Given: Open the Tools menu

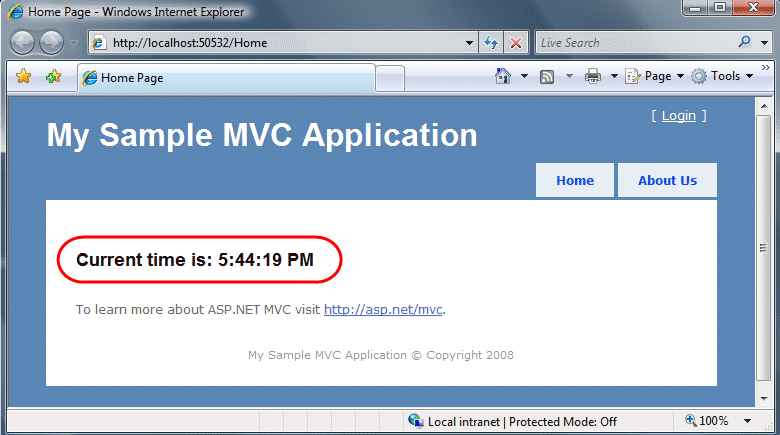Looking at the screenshot, I should tap(722, 76).
